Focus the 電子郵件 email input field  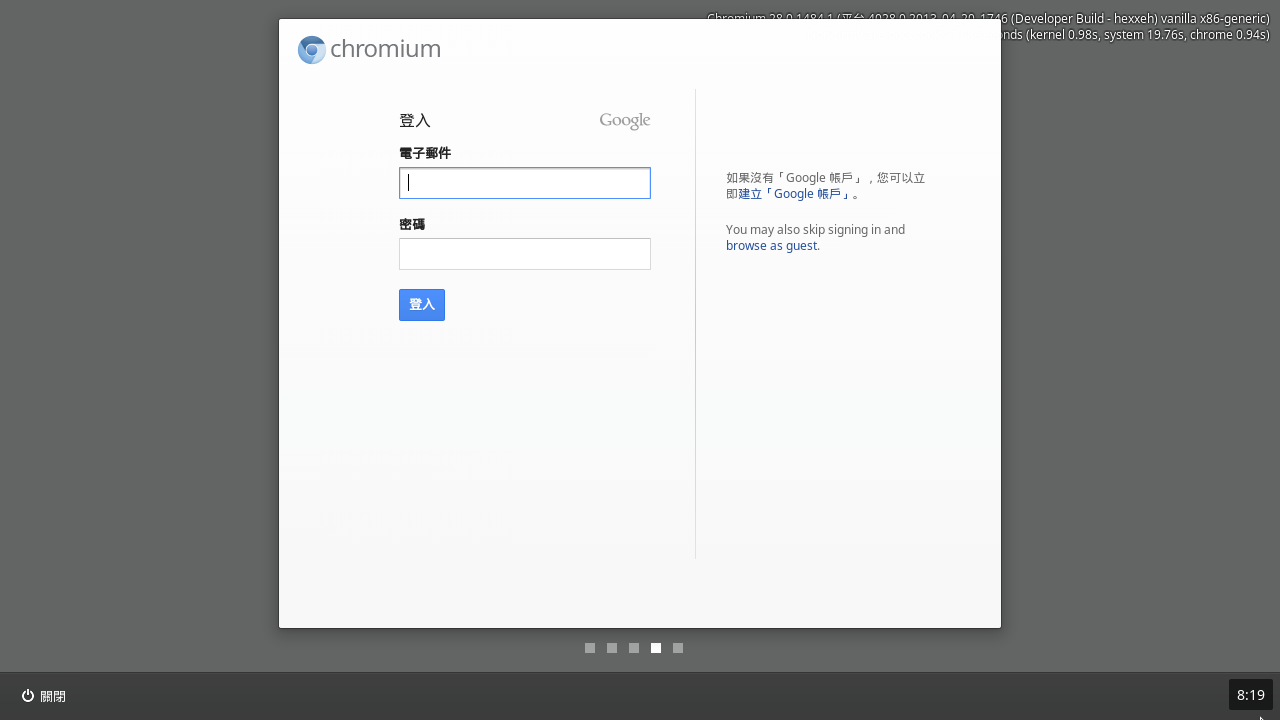click(525, 183)
